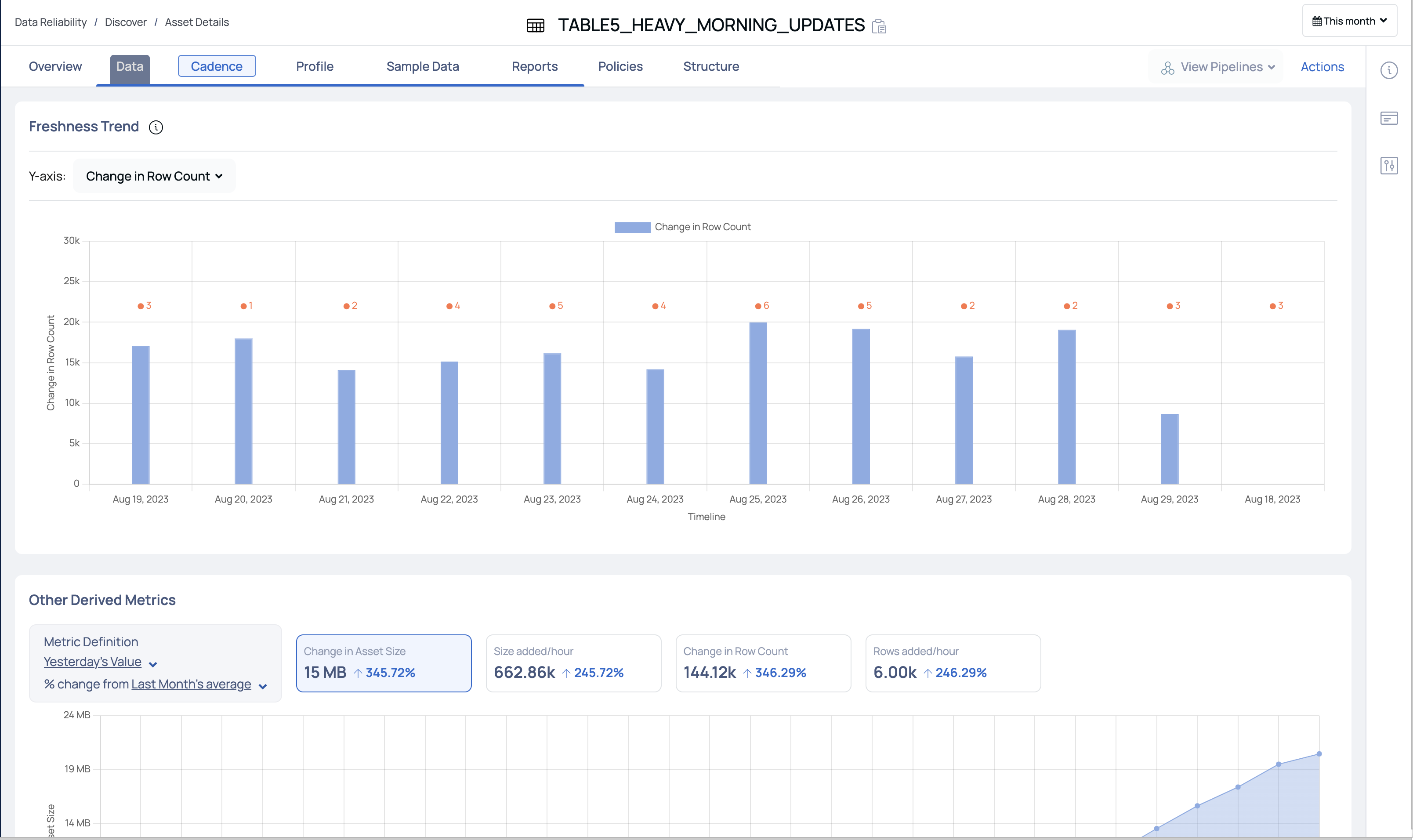This screenshot has height=840, width=1413.
Task: Navigate to Data Reliability breadcrumb
Action: pos(51,23)
